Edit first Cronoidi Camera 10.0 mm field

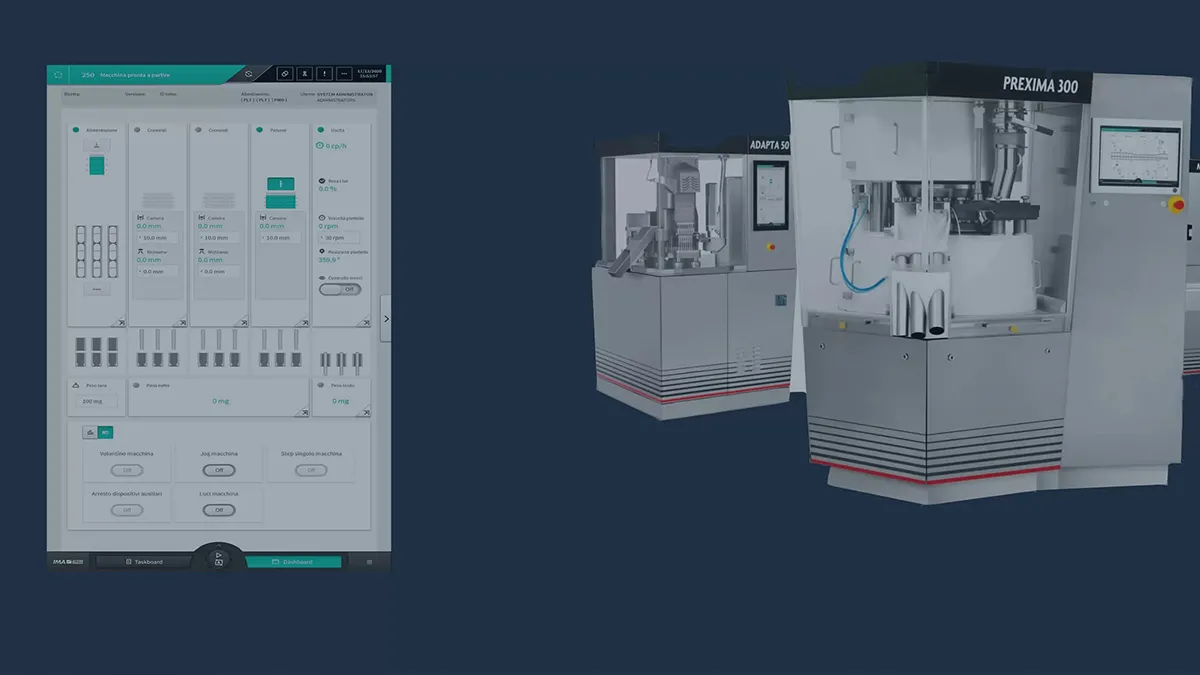pyautogui.click(x=158, y=238)
